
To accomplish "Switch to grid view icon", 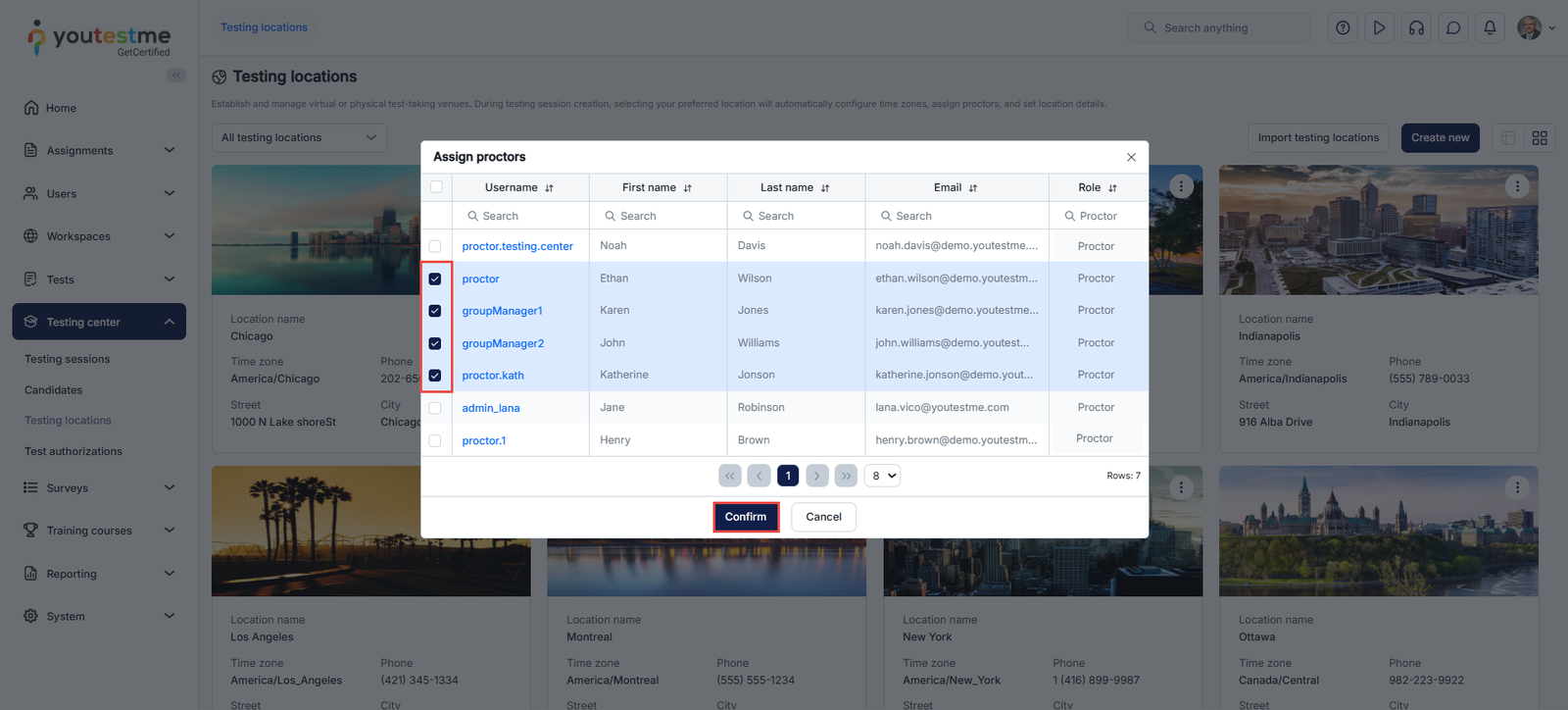I will coord(1540,138).
